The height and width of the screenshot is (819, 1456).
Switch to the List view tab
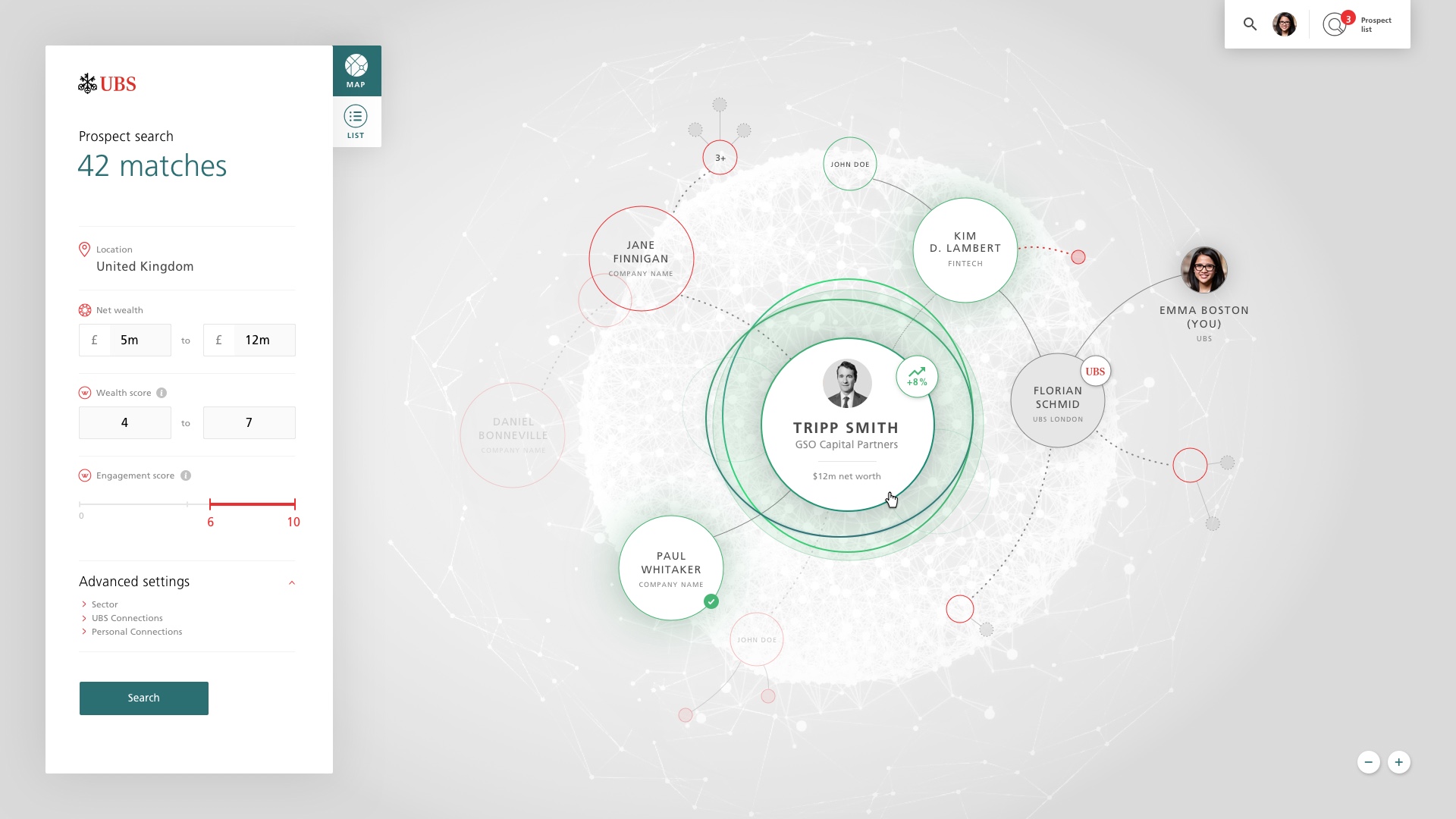tap(356, 122)
